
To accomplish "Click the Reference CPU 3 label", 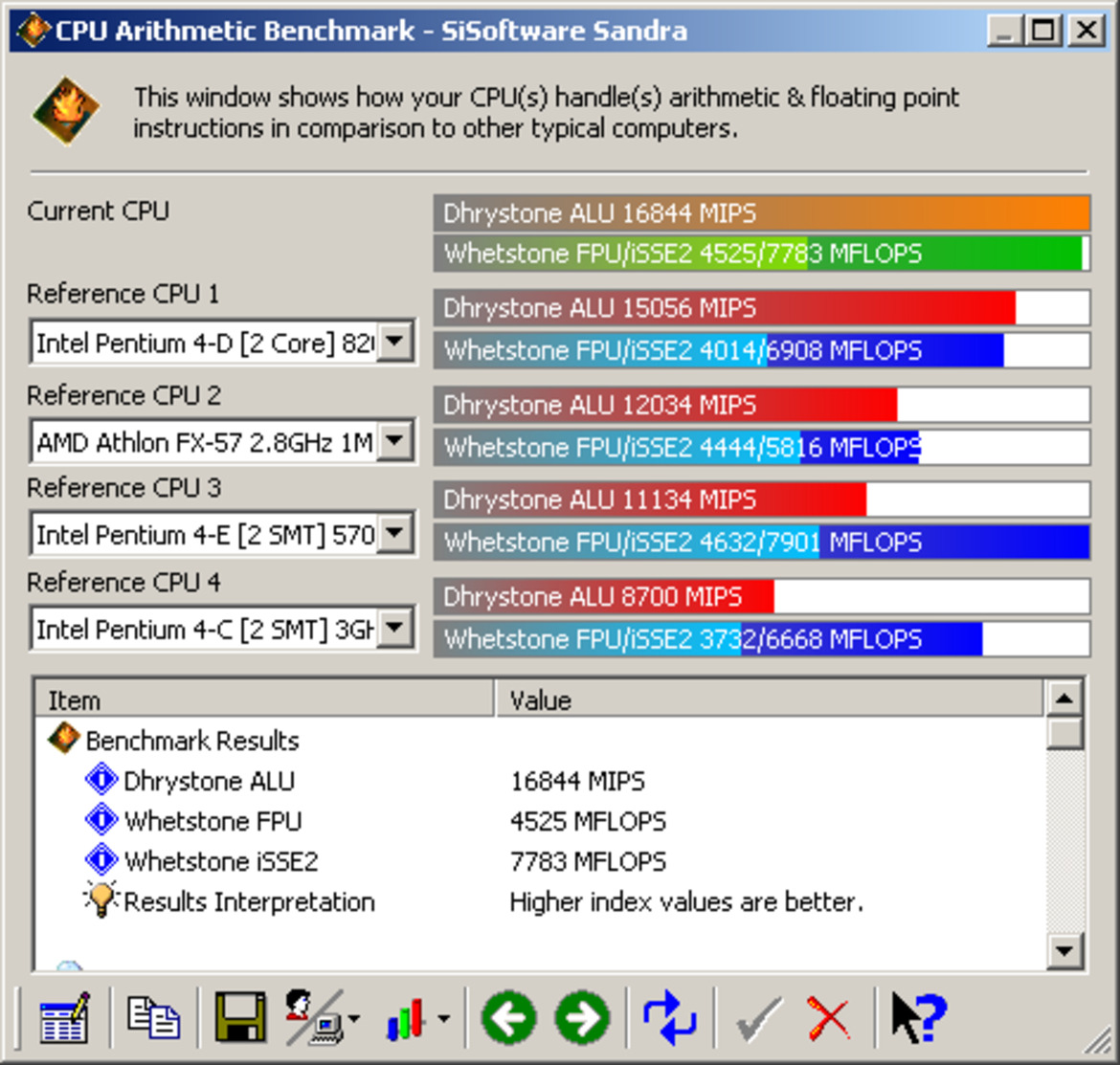I will 124,488.
